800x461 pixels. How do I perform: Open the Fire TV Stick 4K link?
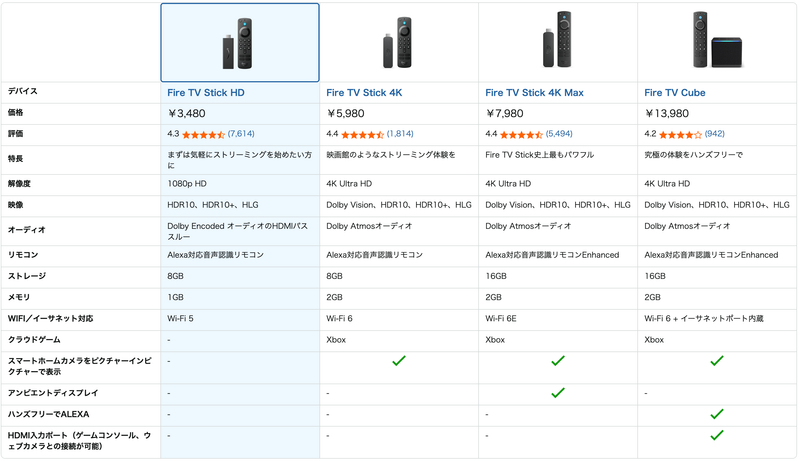point(366,92)
